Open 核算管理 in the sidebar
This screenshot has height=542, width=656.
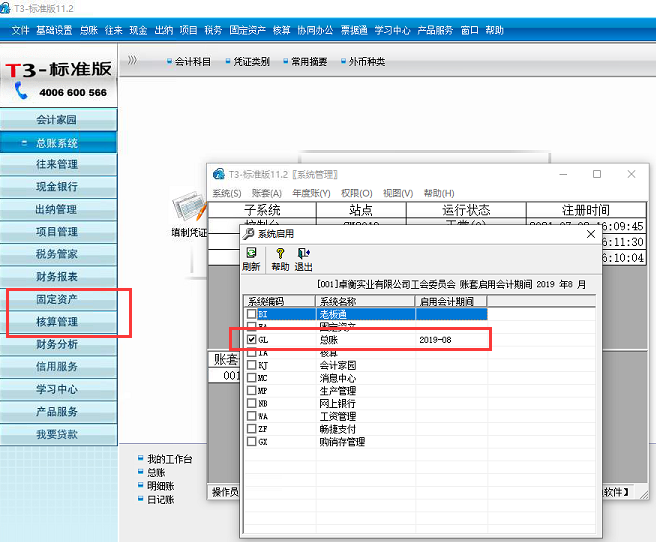point(58,322)
